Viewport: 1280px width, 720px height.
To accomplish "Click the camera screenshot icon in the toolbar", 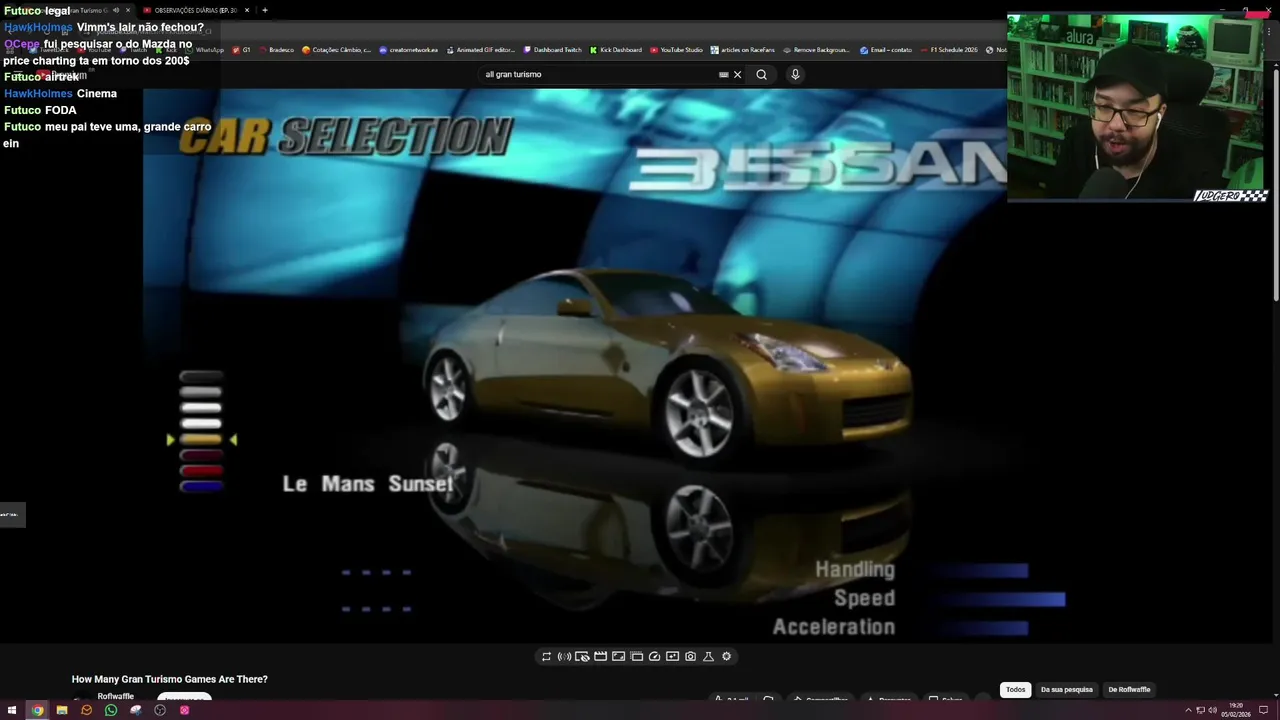I will 690,657.
